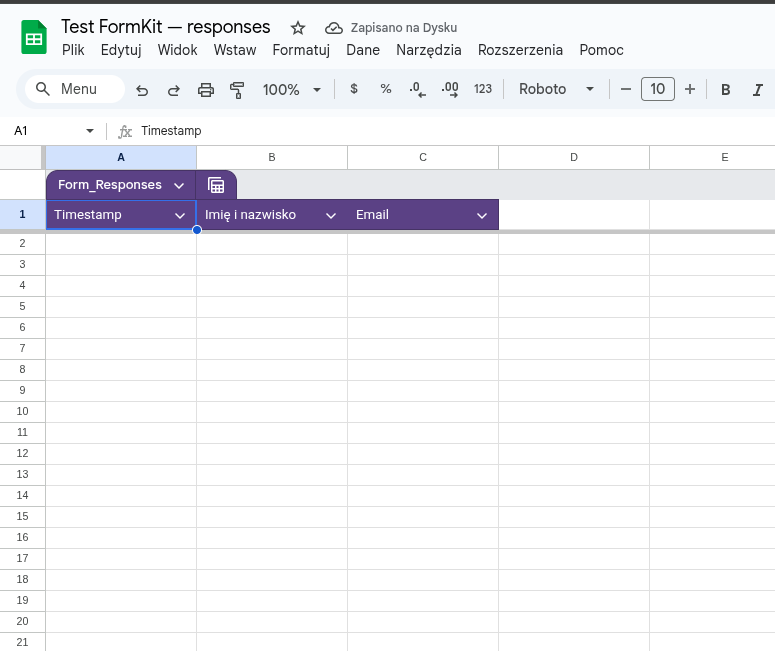This screenshot has width=775, height=651.
Task: Expand the Form_Responses table menu
Action: coord(178,185)
